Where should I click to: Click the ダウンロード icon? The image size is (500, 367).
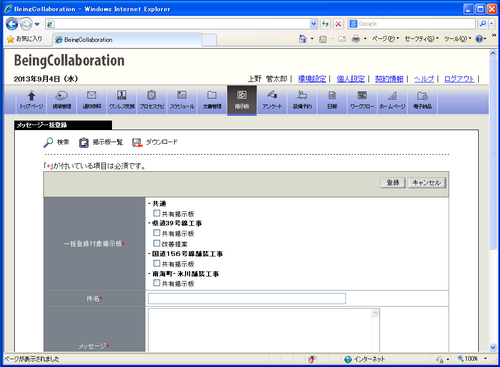pyautogui.click(x=137, y=142)
